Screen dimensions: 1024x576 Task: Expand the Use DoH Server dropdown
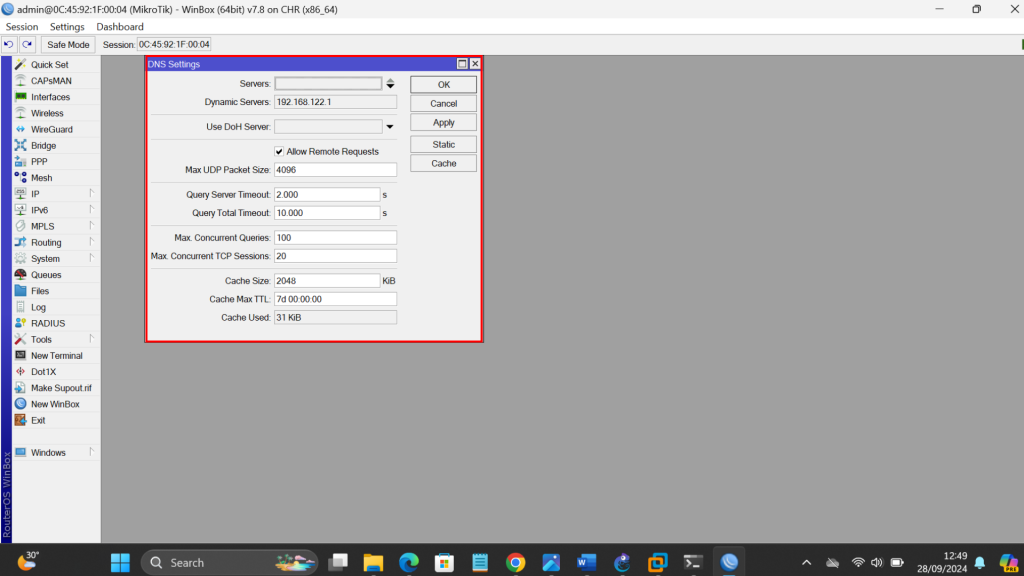tap(390, 127)
